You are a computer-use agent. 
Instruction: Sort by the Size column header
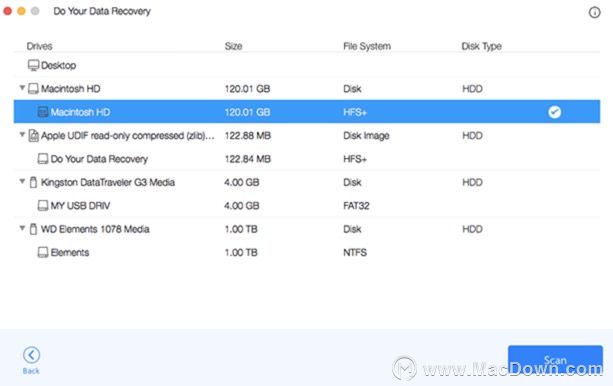click(233, 46)
